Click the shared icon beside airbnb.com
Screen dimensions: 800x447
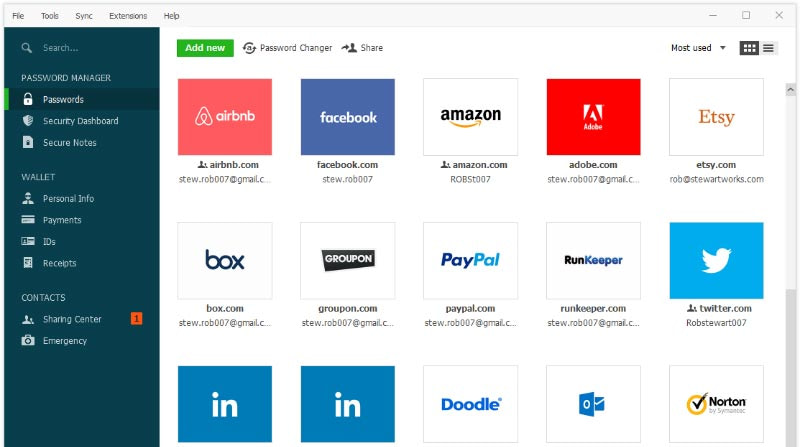[203, 165]
